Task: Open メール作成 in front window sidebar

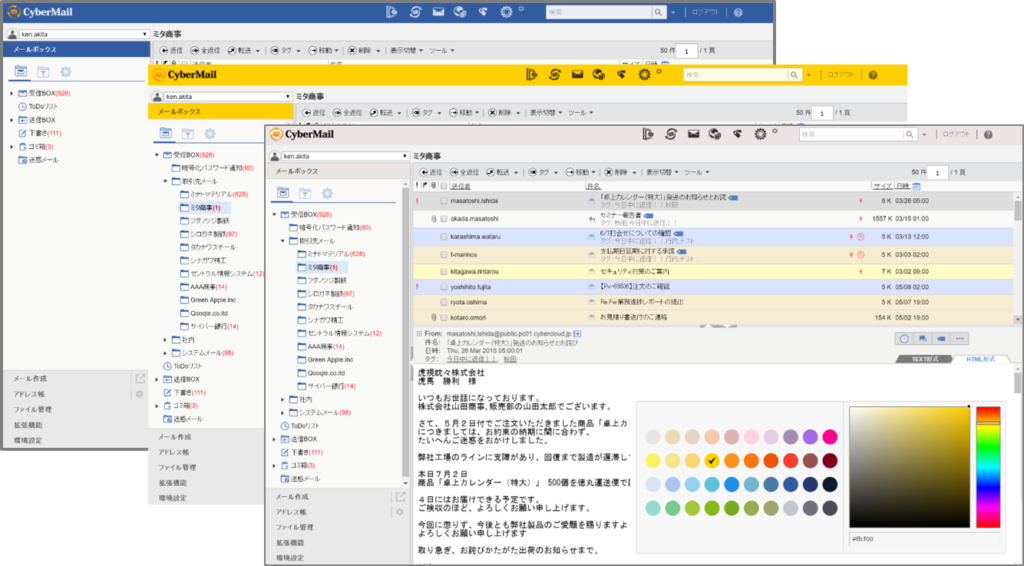Action: [291, 497]
